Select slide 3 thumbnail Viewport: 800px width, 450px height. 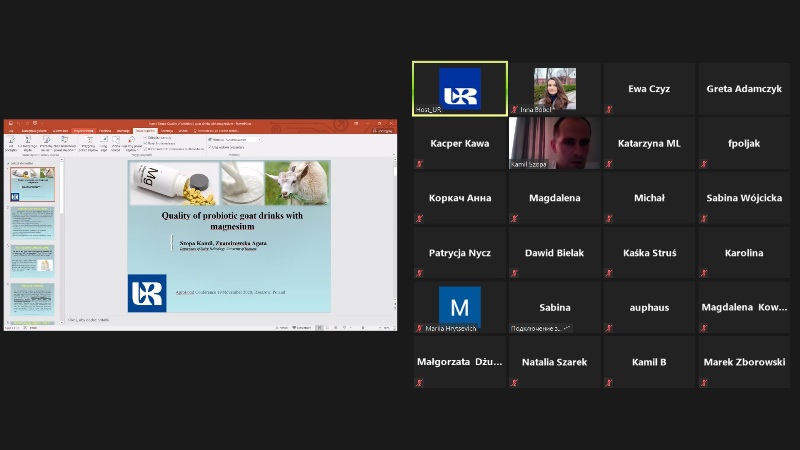[x=33, y=261]
